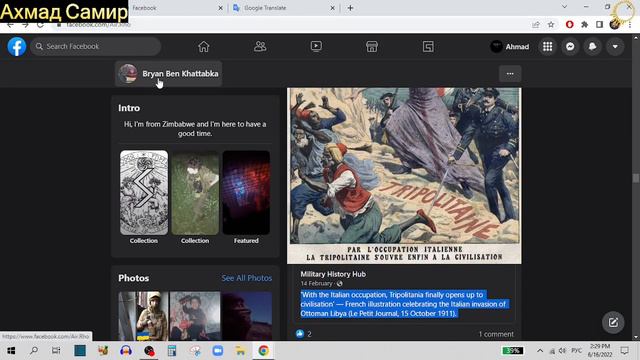Click the new message compose icon
Image resolution: width=640 pixels, height=360 pixels.
pyautogui.click(x=613, y=322)
